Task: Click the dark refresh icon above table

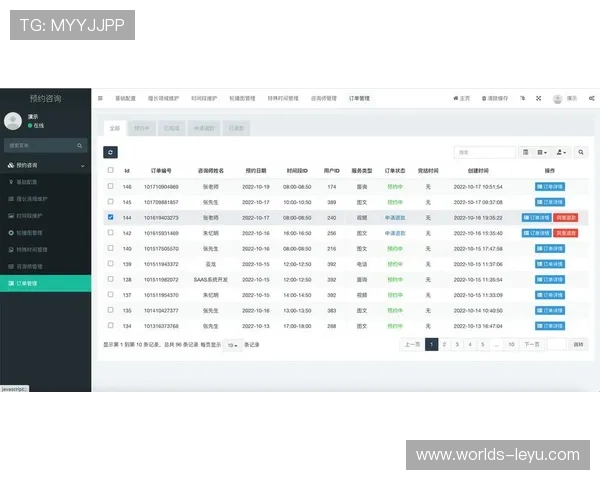Action: click(110, 152)
